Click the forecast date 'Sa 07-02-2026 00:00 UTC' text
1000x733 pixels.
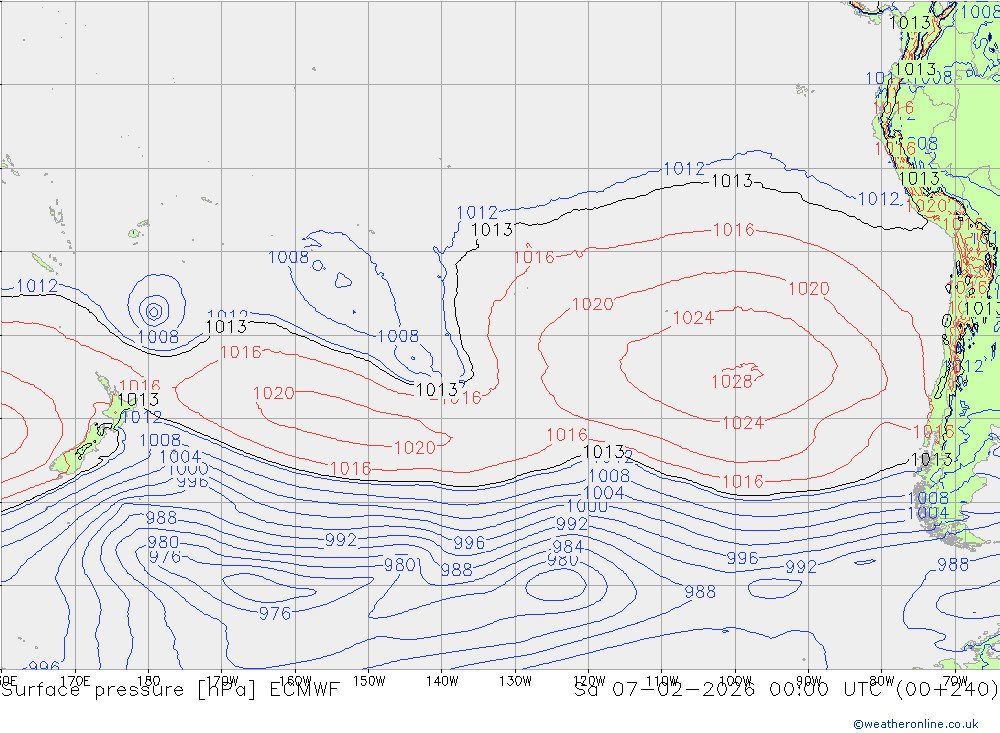coord(733,690)
